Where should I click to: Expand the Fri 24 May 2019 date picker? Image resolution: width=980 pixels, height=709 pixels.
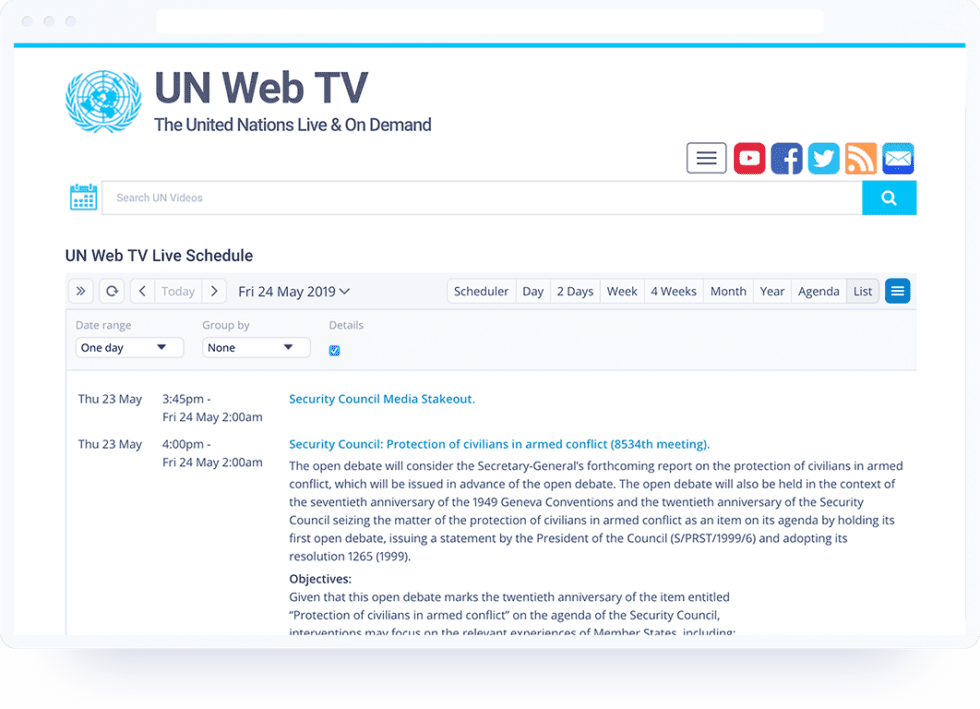click(x=294, y=291)
